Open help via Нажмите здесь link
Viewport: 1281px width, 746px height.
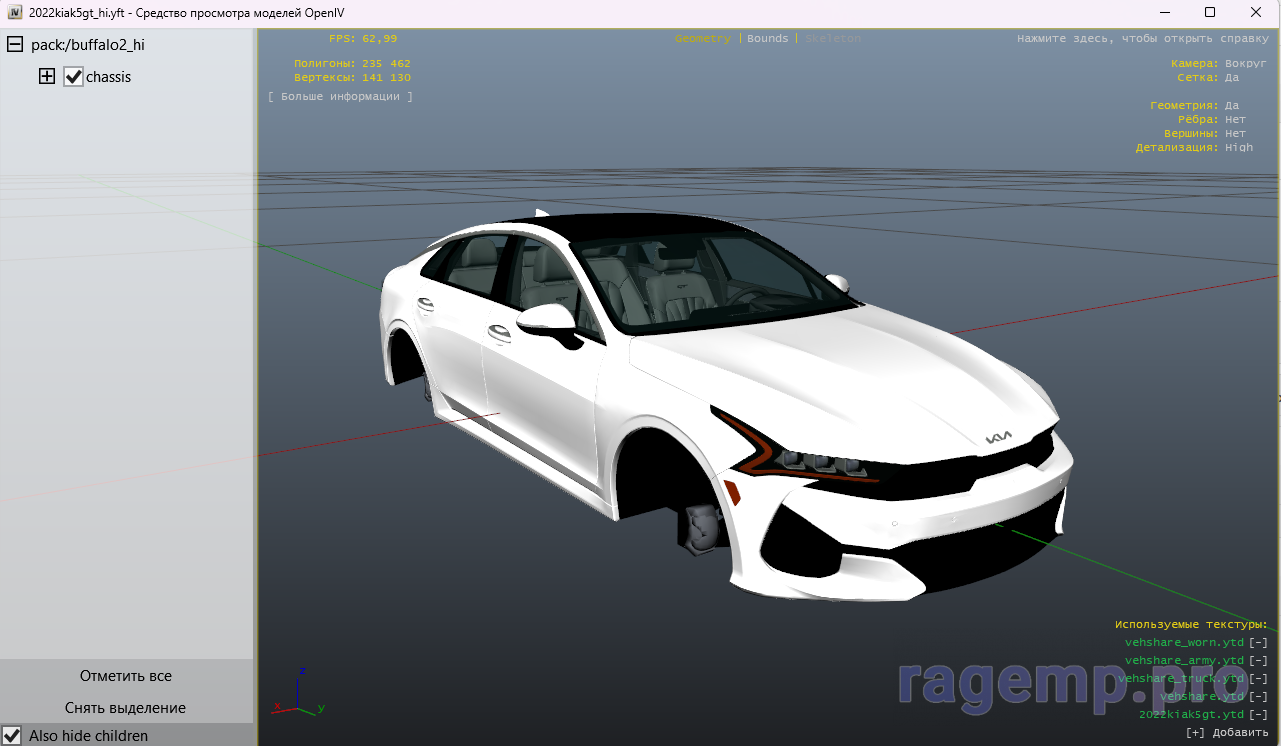point(1143,39)
